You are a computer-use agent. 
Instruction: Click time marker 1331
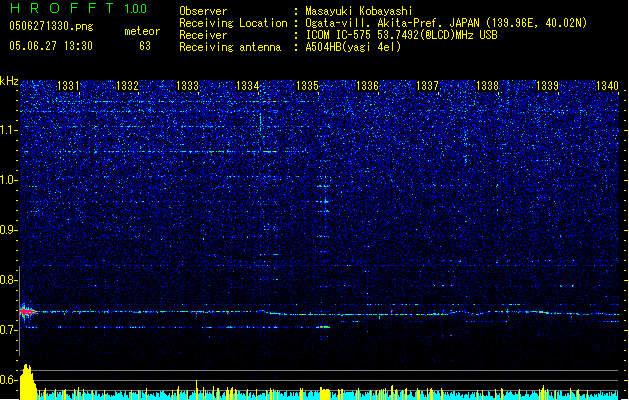(x=68, y=86)
